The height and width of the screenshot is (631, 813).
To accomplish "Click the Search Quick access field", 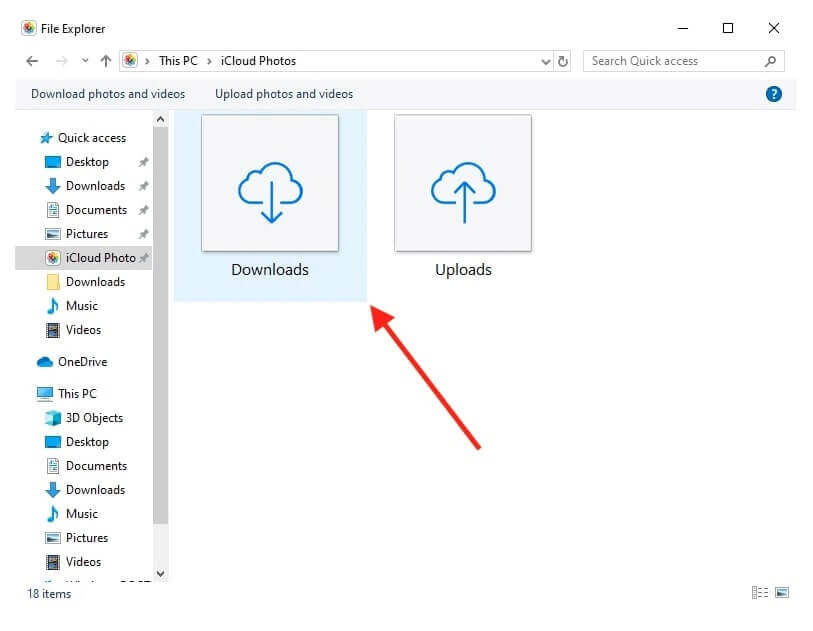I will [672, 61].
